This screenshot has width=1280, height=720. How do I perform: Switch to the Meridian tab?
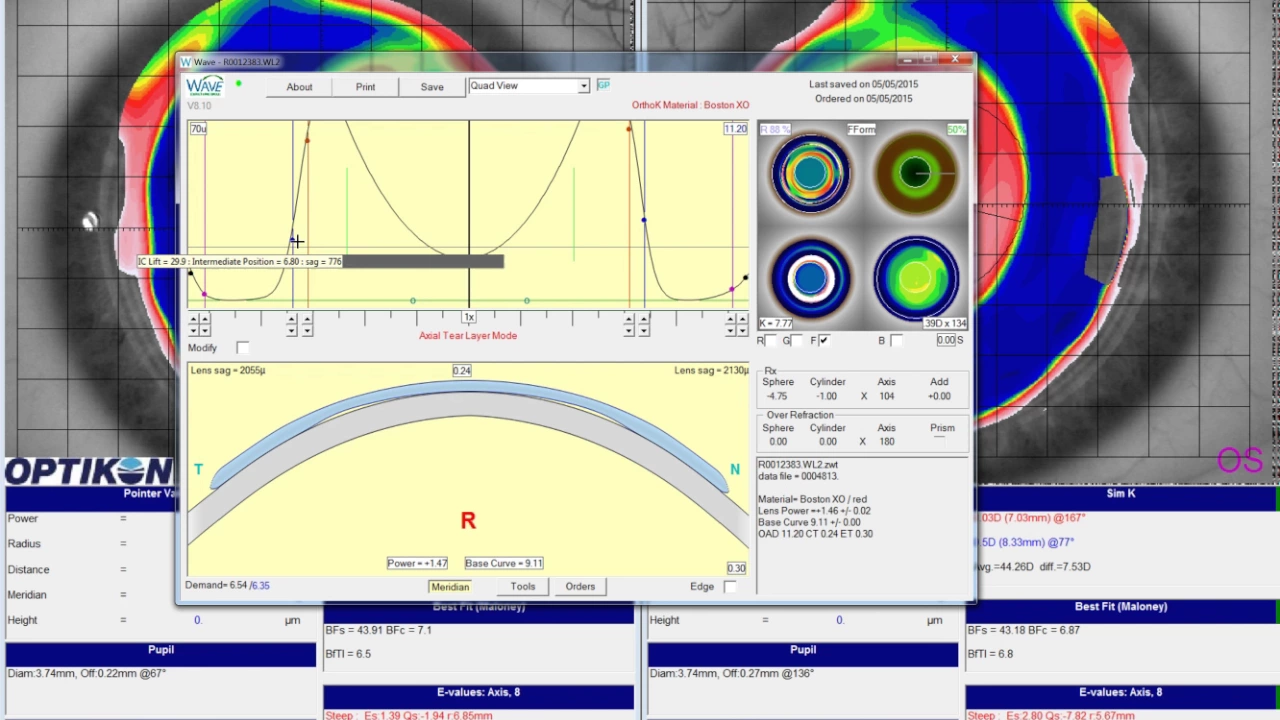point(450,587)
